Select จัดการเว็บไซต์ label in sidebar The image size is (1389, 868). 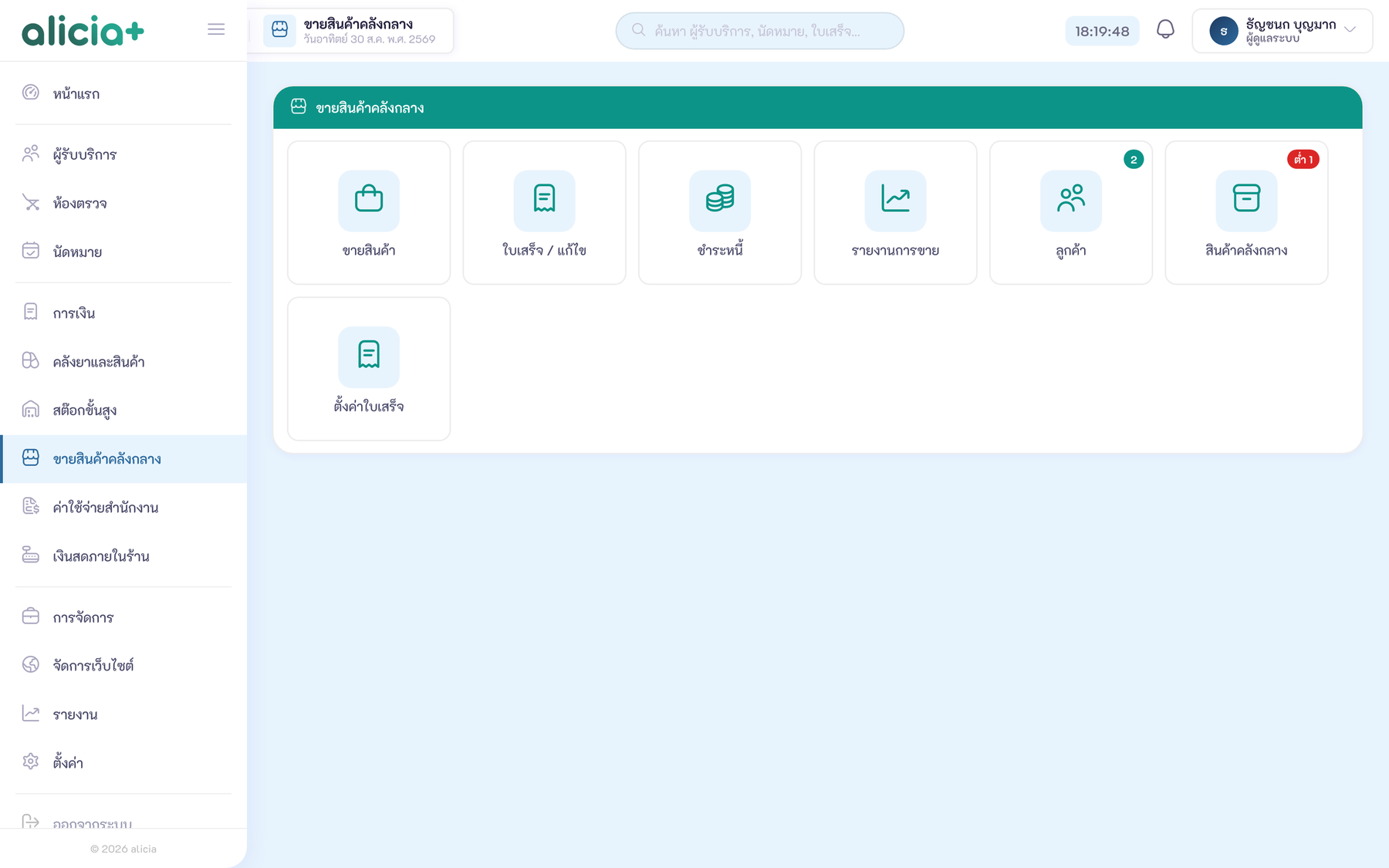pos(93,665)
